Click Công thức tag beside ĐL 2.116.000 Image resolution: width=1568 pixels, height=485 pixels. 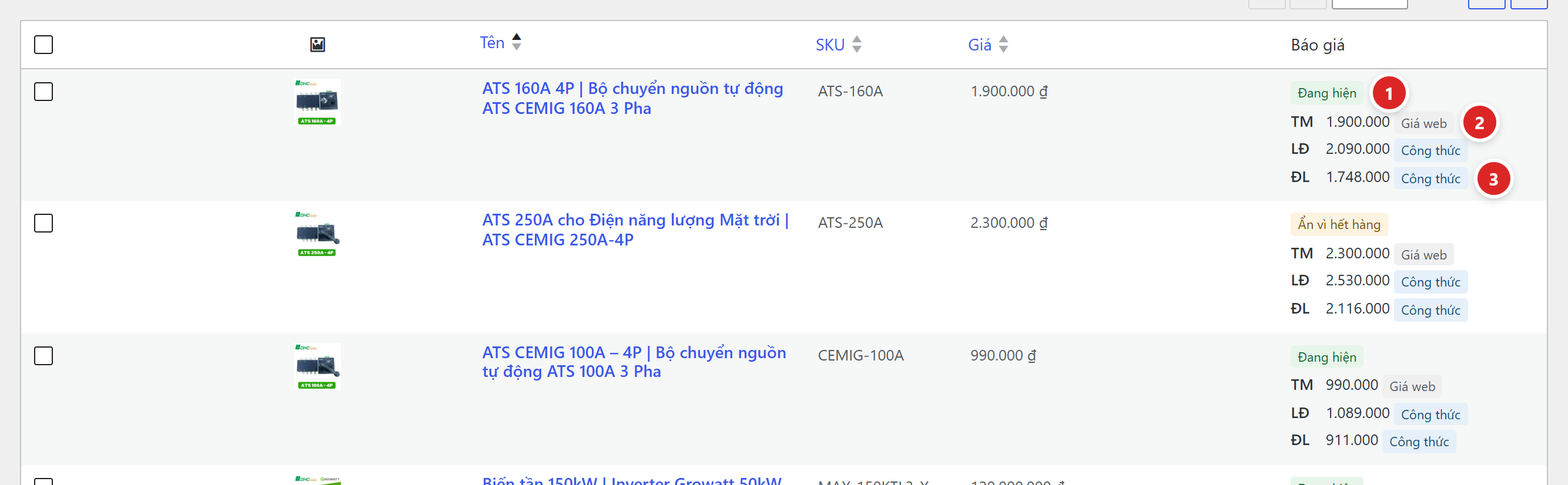[1430, 310]
